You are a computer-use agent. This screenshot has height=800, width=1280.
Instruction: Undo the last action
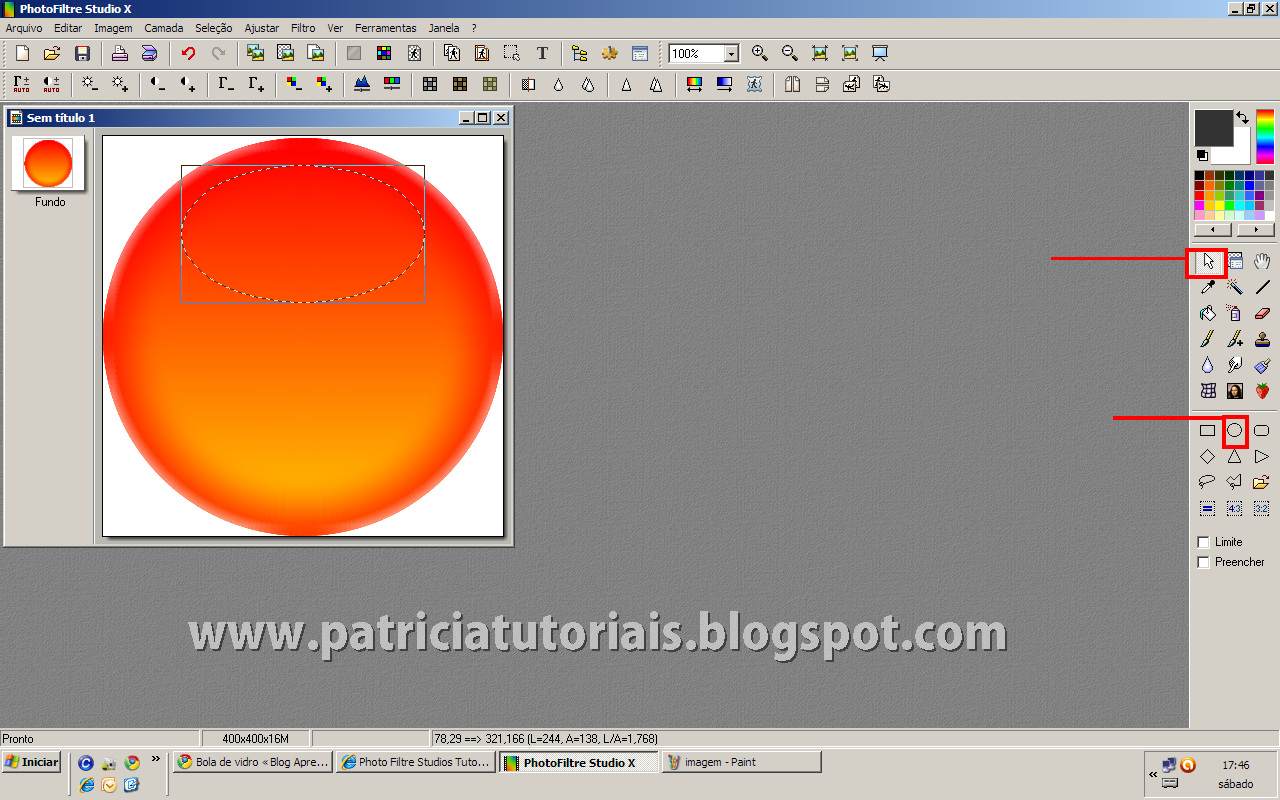click(x=188, y=54)
